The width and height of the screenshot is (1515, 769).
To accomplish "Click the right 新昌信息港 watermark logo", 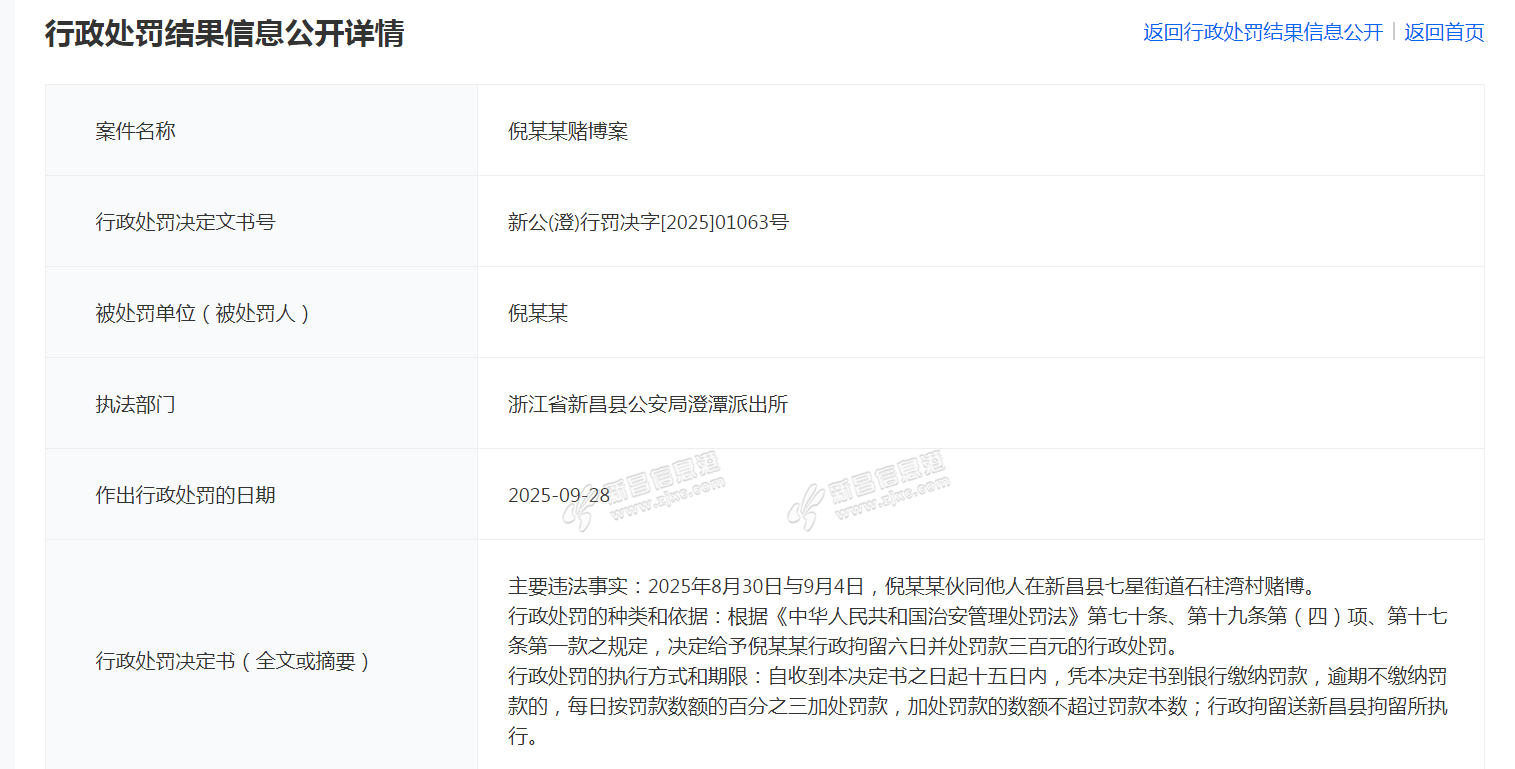I will tap(867, 490).
